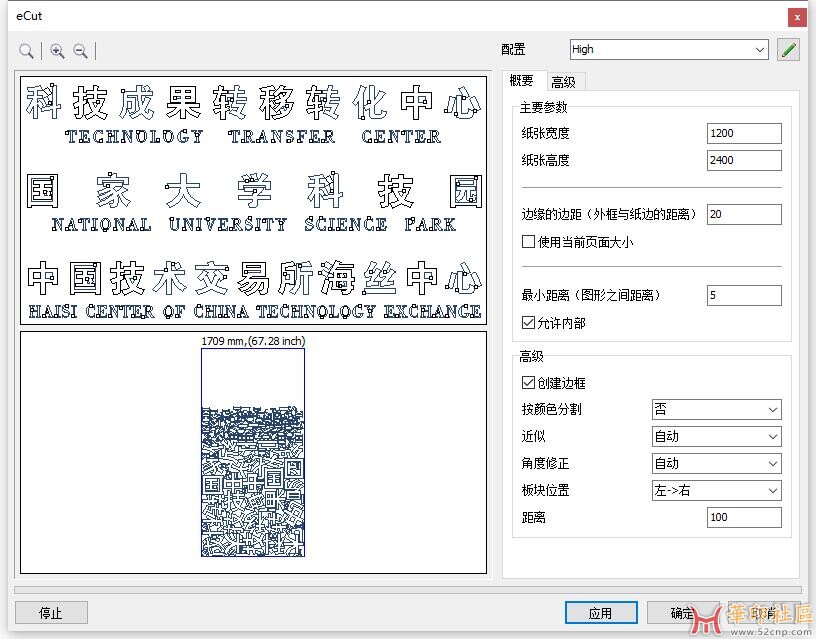Screen dimensions: 816x639
Task: Click the 取消 button
Action: [x=764, y=613]
